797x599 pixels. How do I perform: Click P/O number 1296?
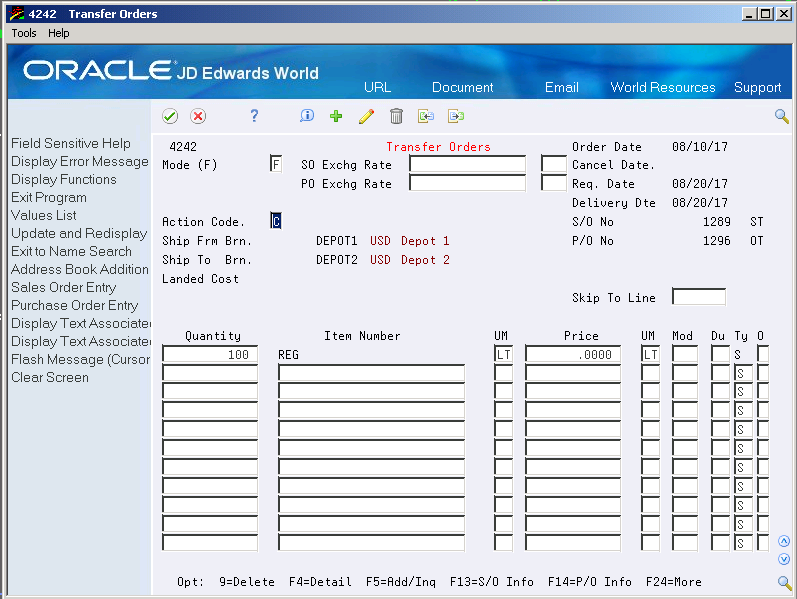[x=717, y=241]
